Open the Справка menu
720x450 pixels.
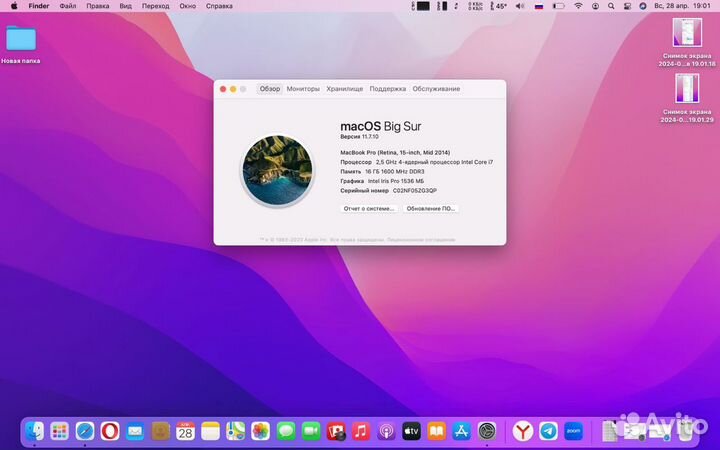[219, 6]
